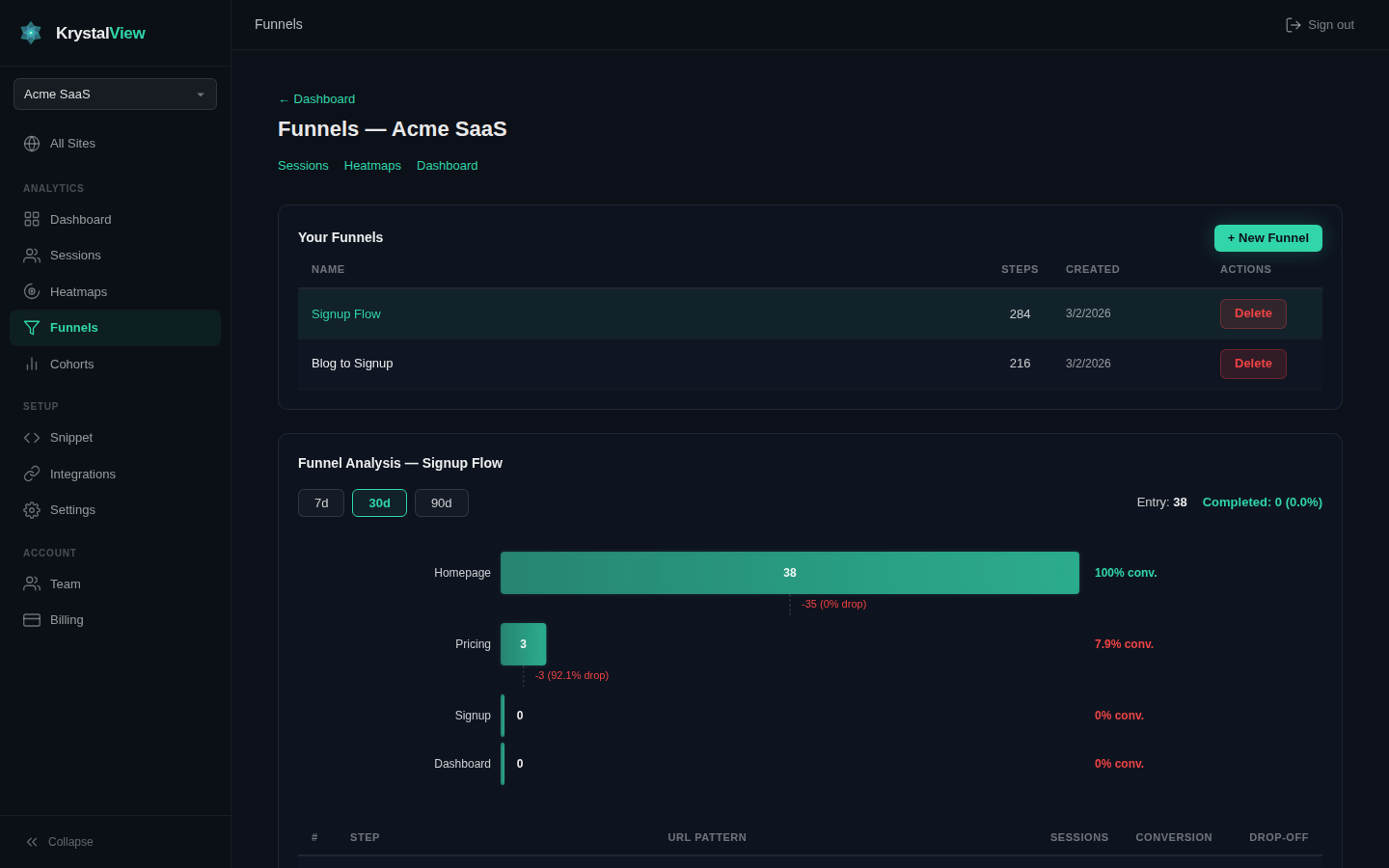Click the Sessions users icon
The width and height of the screenshot is (1389, 868).
point(32,255)
